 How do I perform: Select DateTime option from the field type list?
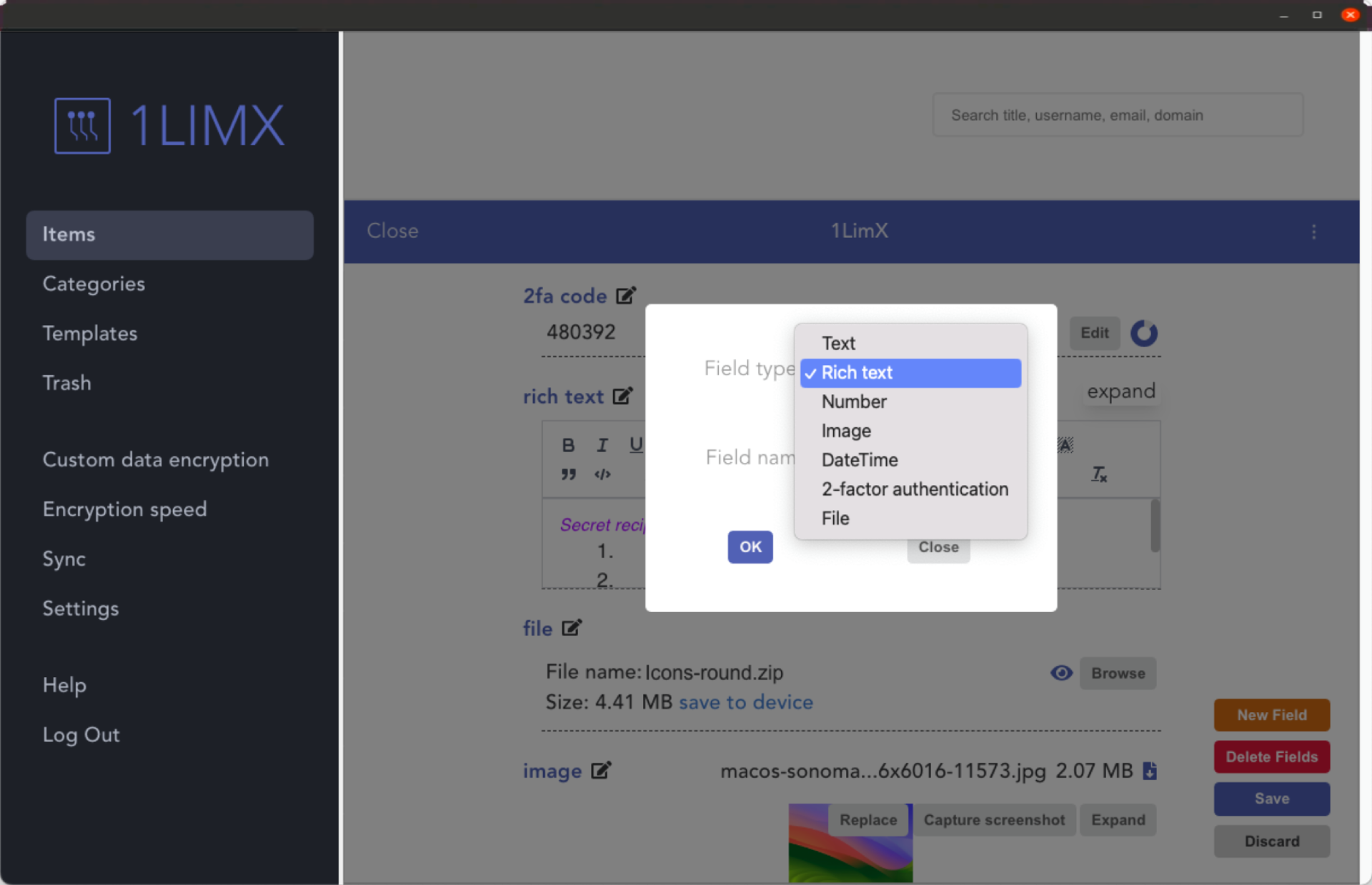(x=860, y=460)
